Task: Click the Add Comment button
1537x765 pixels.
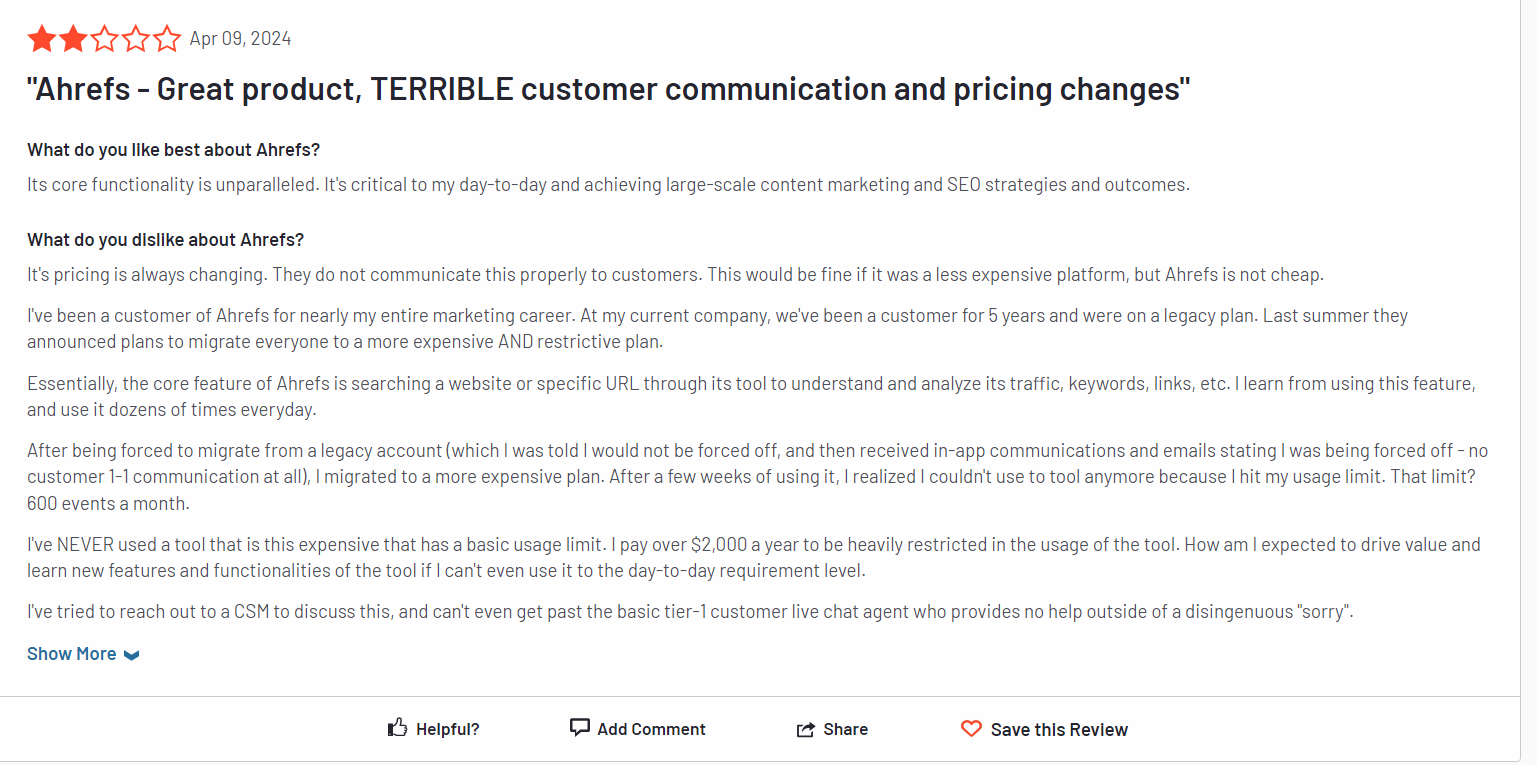Action: point(638,729)
